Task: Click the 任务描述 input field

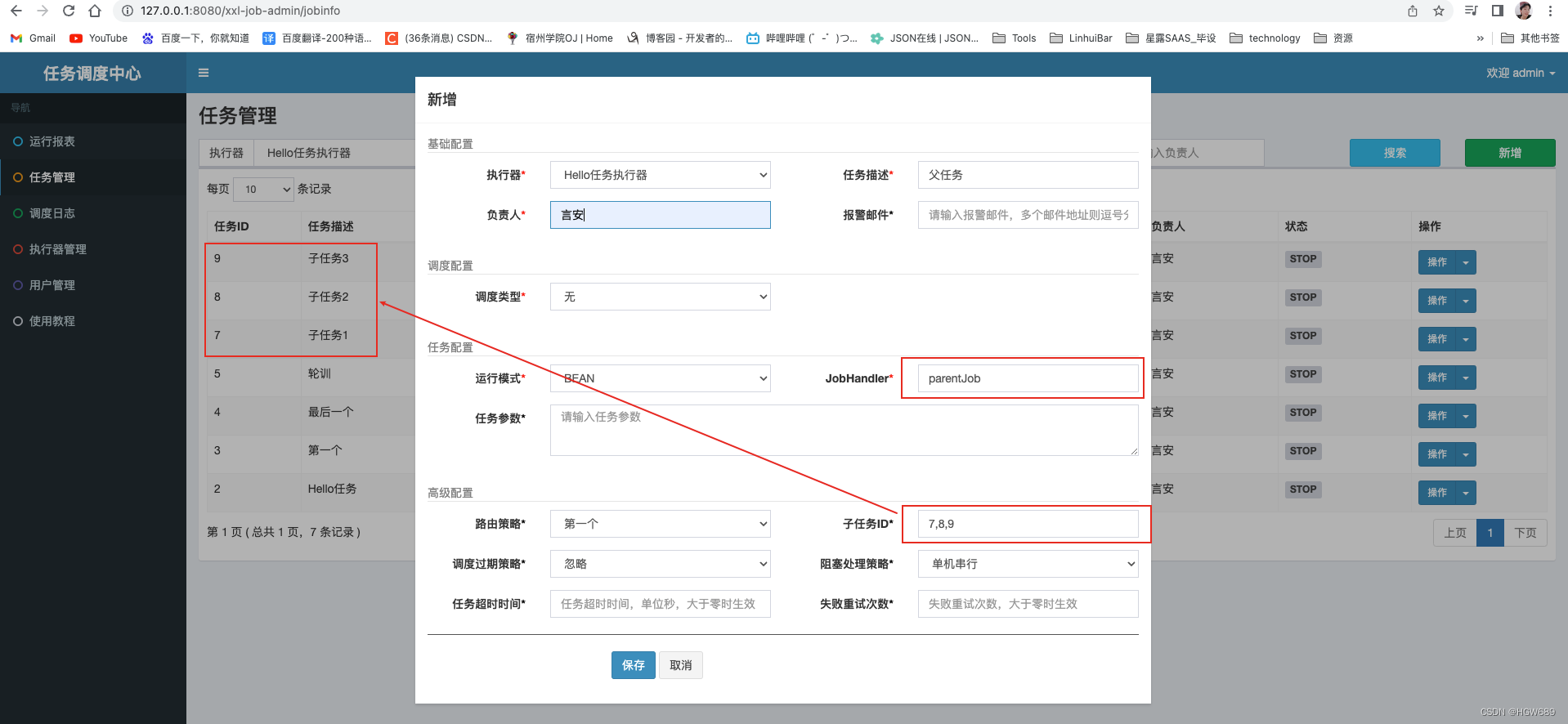Action: [1028, 175]
